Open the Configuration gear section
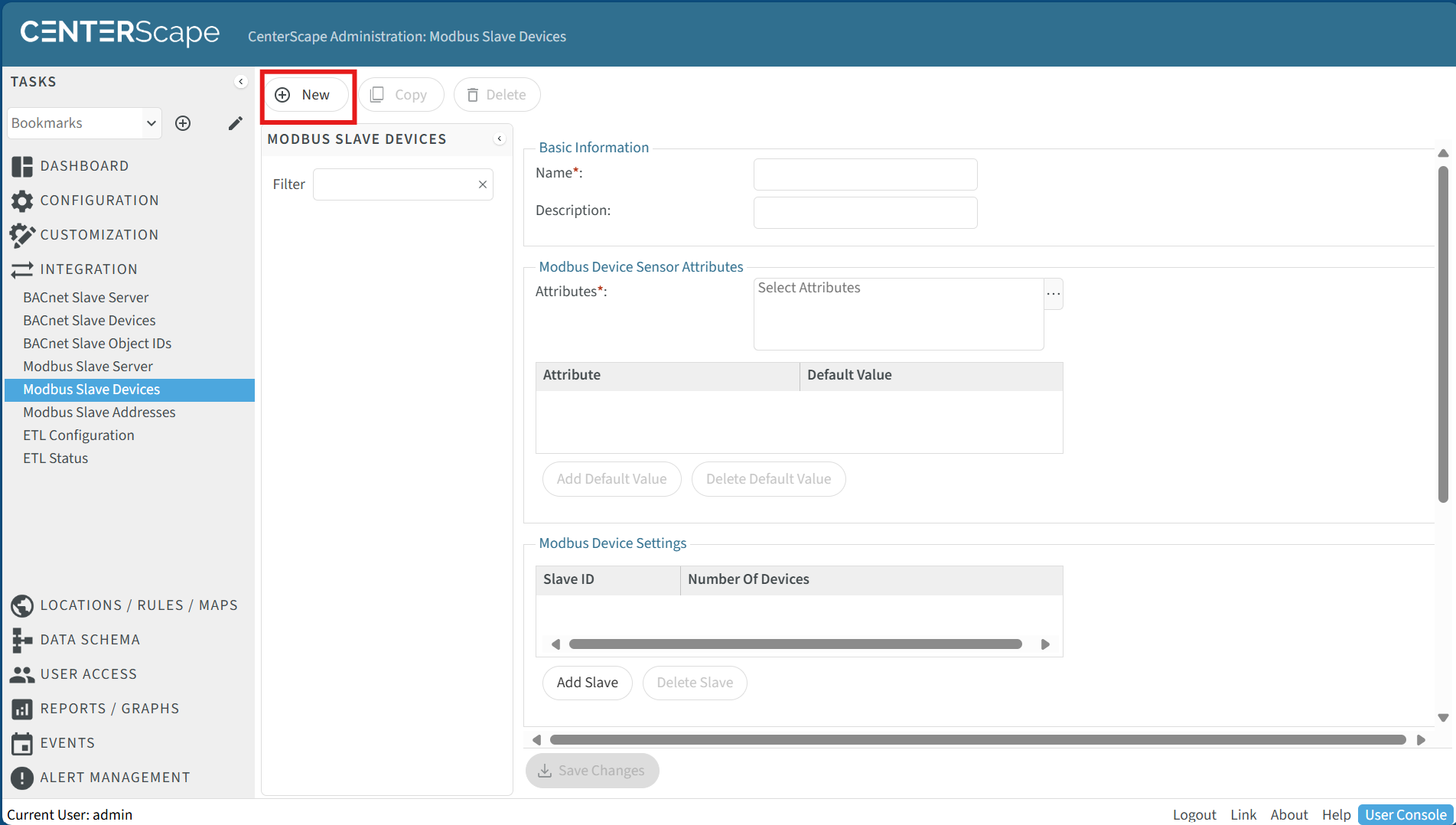1456x825 pixels. point(99,201)
